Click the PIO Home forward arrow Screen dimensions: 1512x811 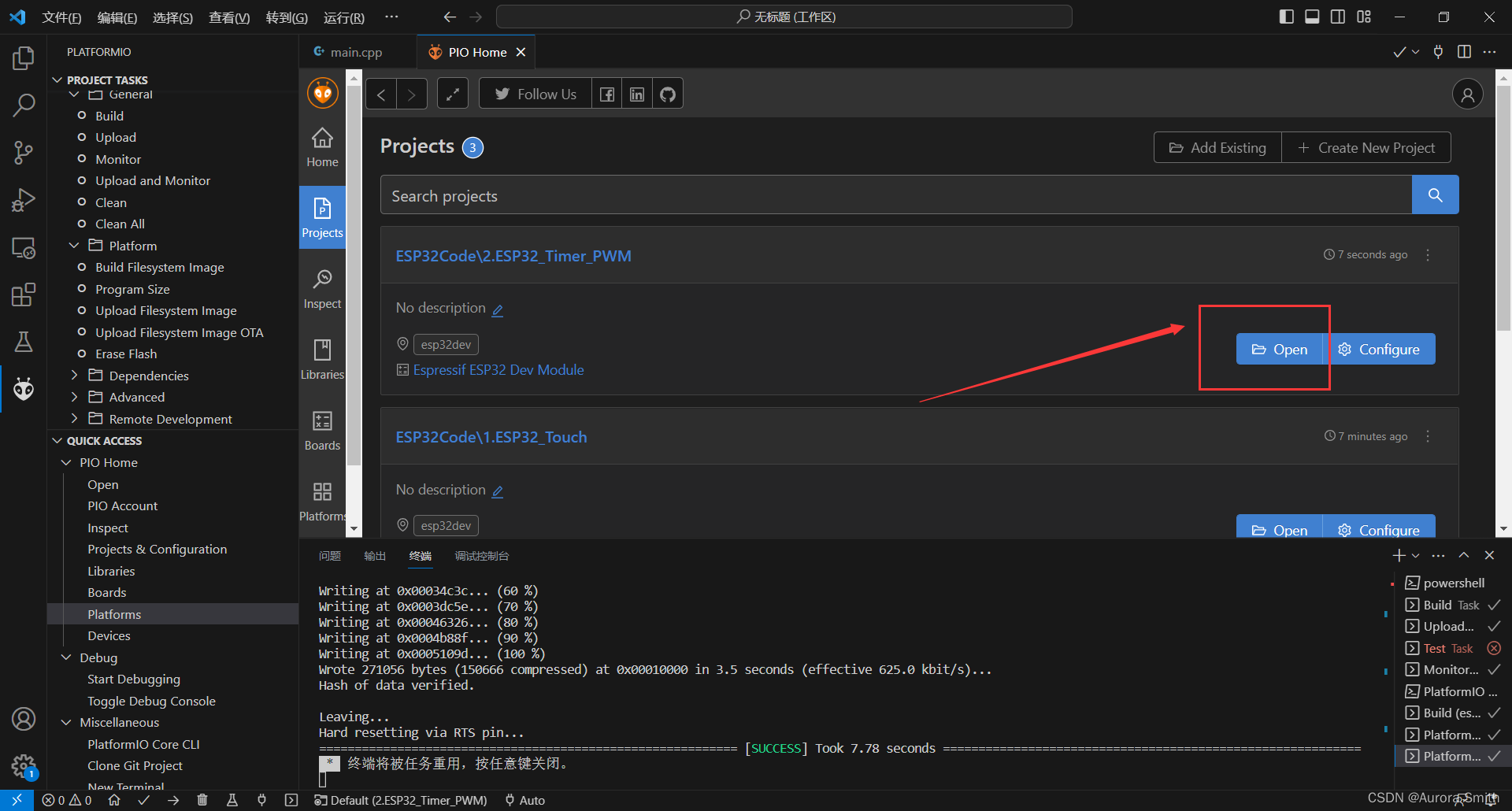pos(411,94)
